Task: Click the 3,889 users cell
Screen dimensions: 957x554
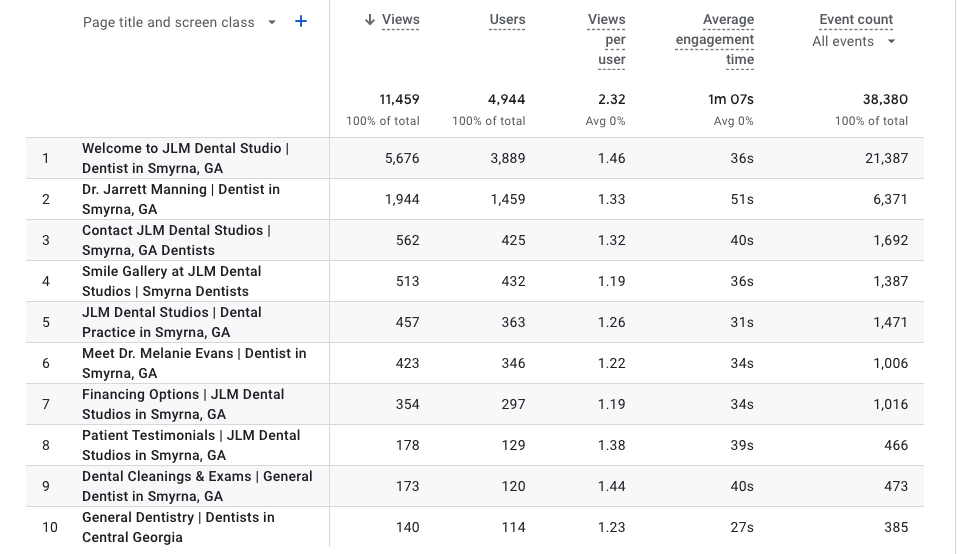Action: point(508,158)
